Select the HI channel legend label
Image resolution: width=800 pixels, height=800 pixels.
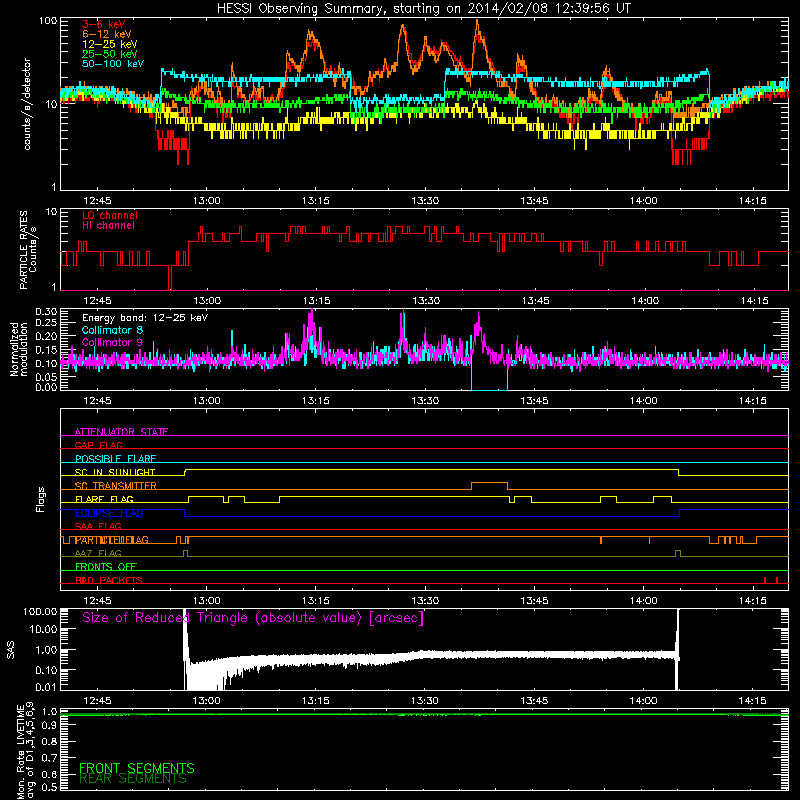click(108, 226)
